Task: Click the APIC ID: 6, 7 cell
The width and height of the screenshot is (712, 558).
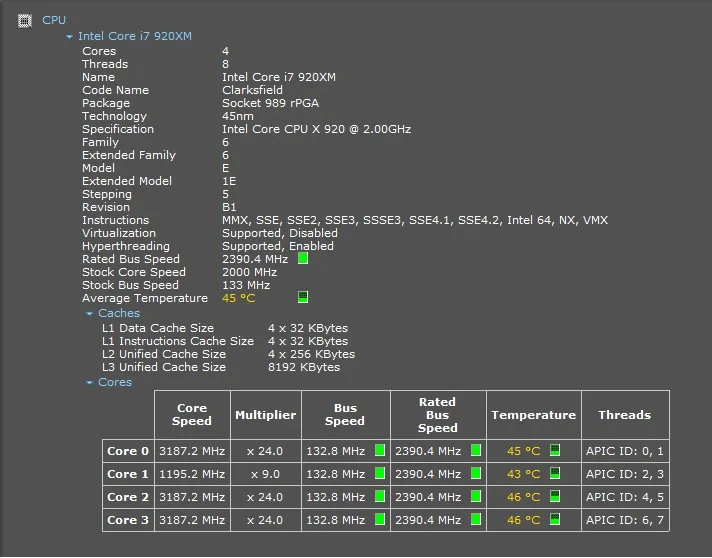Action: [x=625, y=520]
